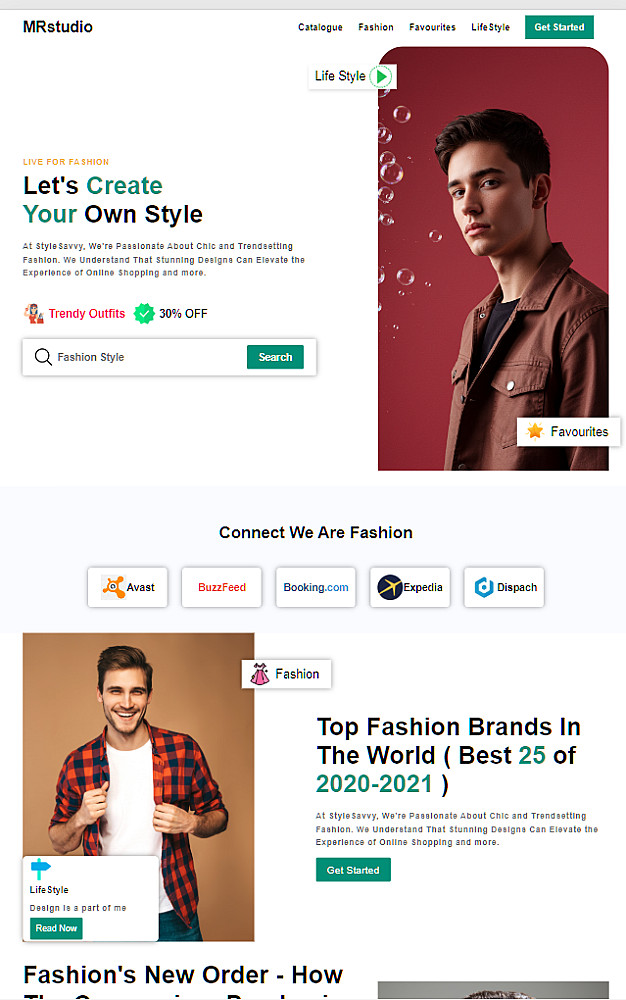
Task: Click the blue signpost icon on LifeStyle card
Action: (40, 869)
